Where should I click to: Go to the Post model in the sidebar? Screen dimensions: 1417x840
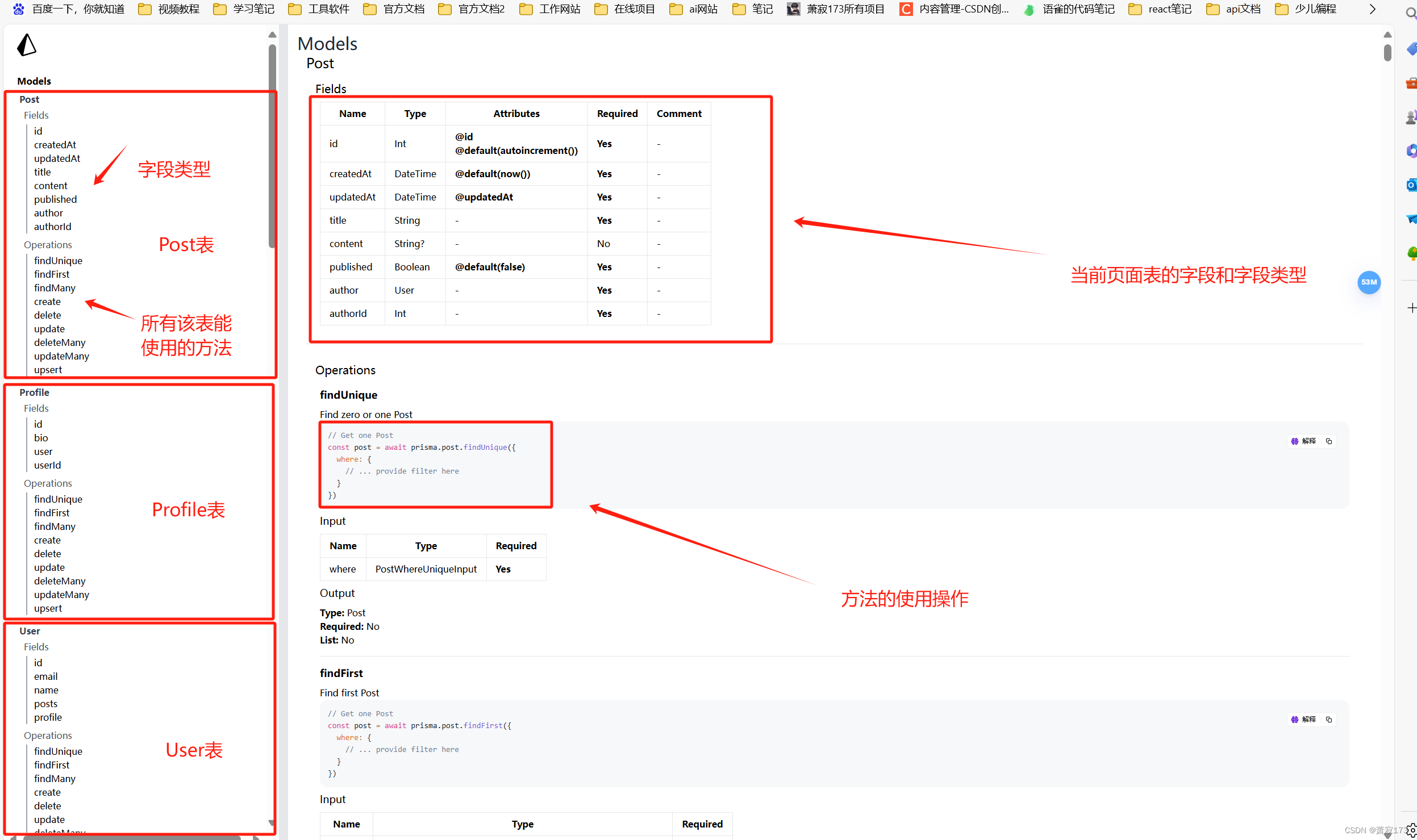coord(29,99)
